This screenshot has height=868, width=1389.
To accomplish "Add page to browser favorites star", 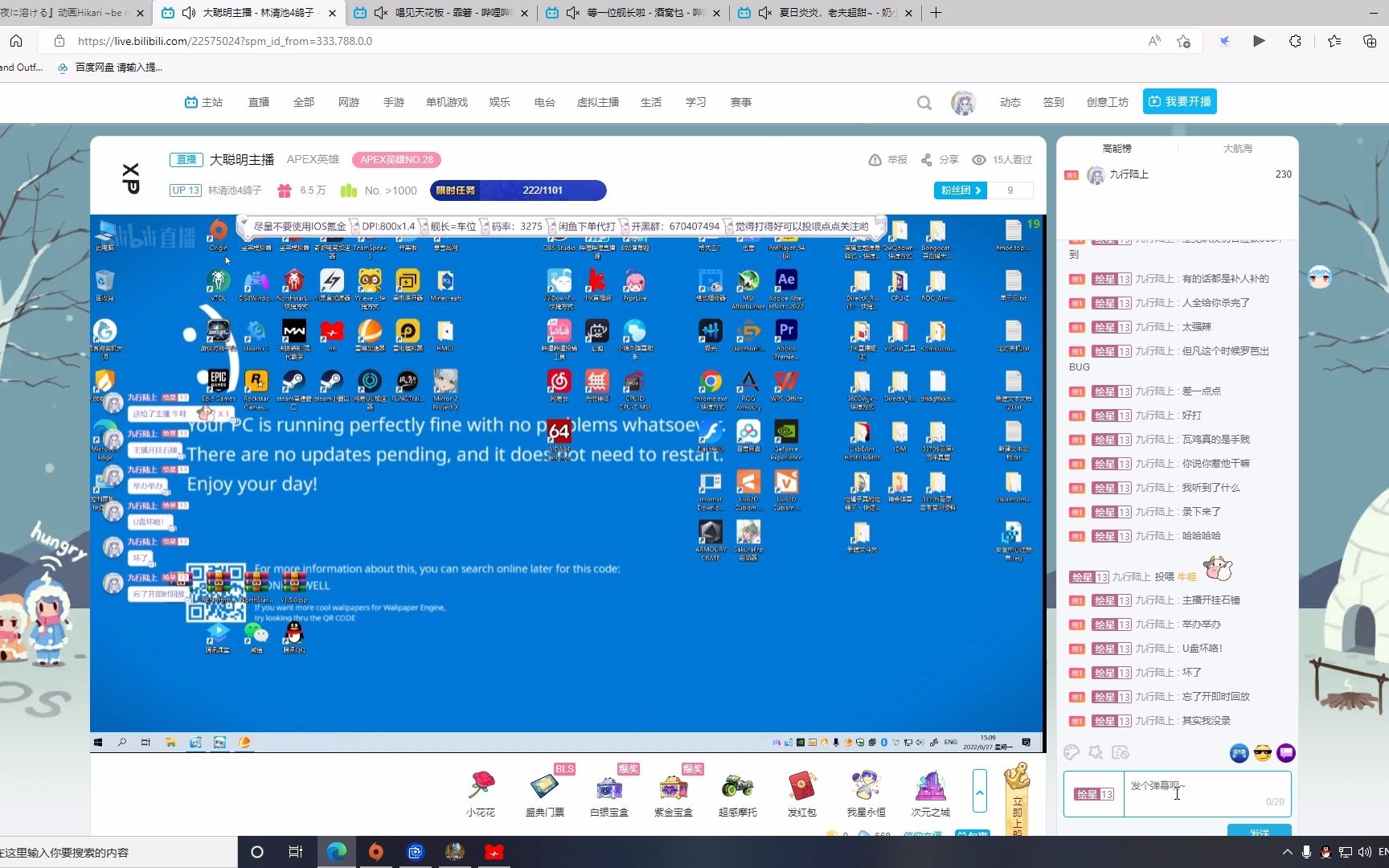I will pyautogui.click(x=1183, y=41).
